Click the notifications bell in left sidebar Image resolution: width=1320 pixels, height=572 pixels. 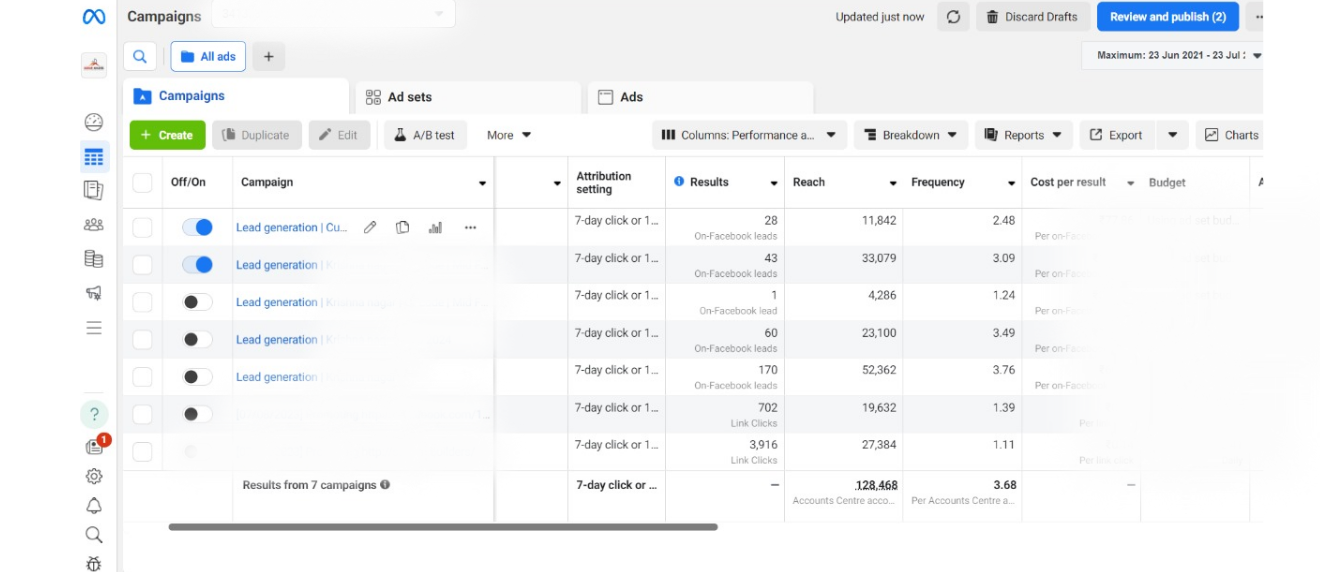tap(94, 505)
